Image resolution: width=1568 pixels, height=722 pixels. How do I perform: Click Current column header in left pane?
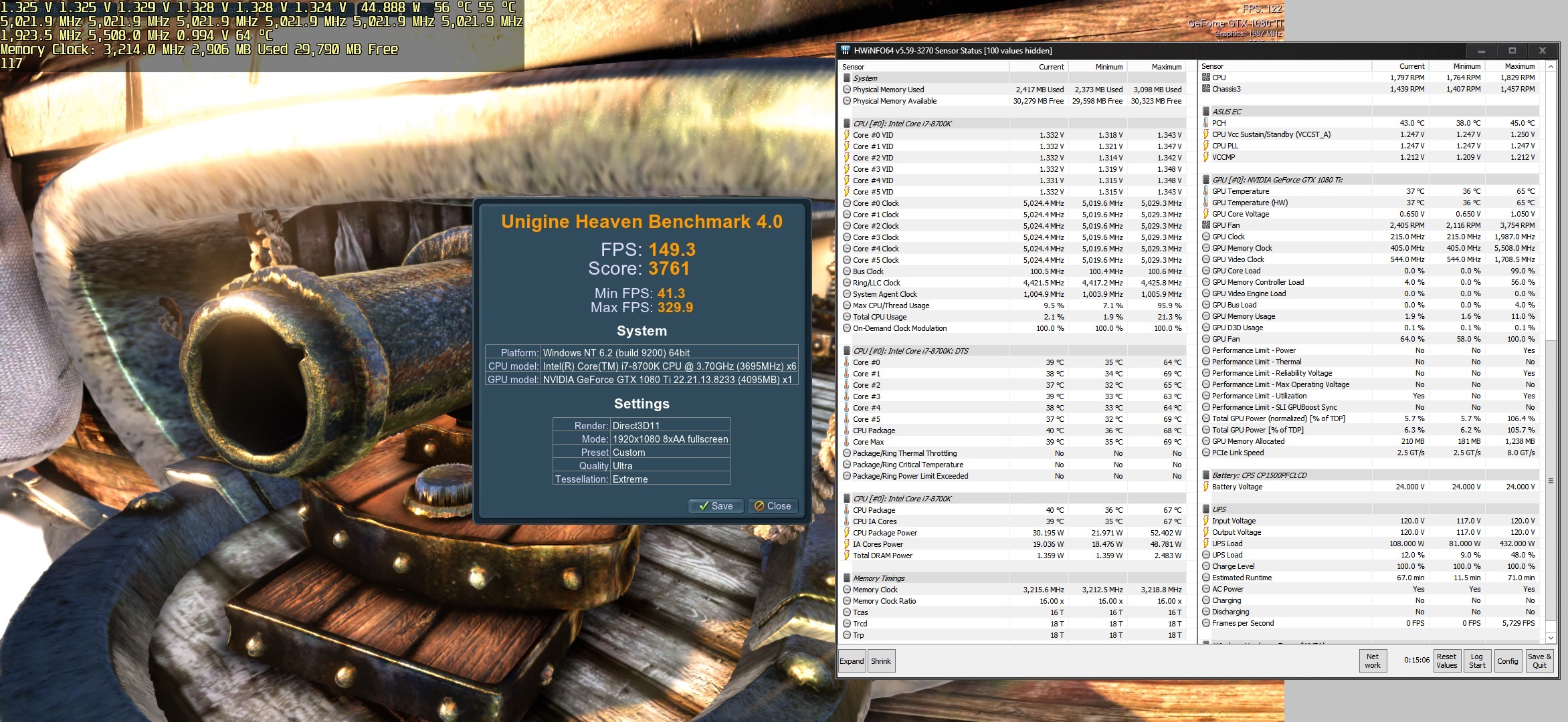(1039, 67)
